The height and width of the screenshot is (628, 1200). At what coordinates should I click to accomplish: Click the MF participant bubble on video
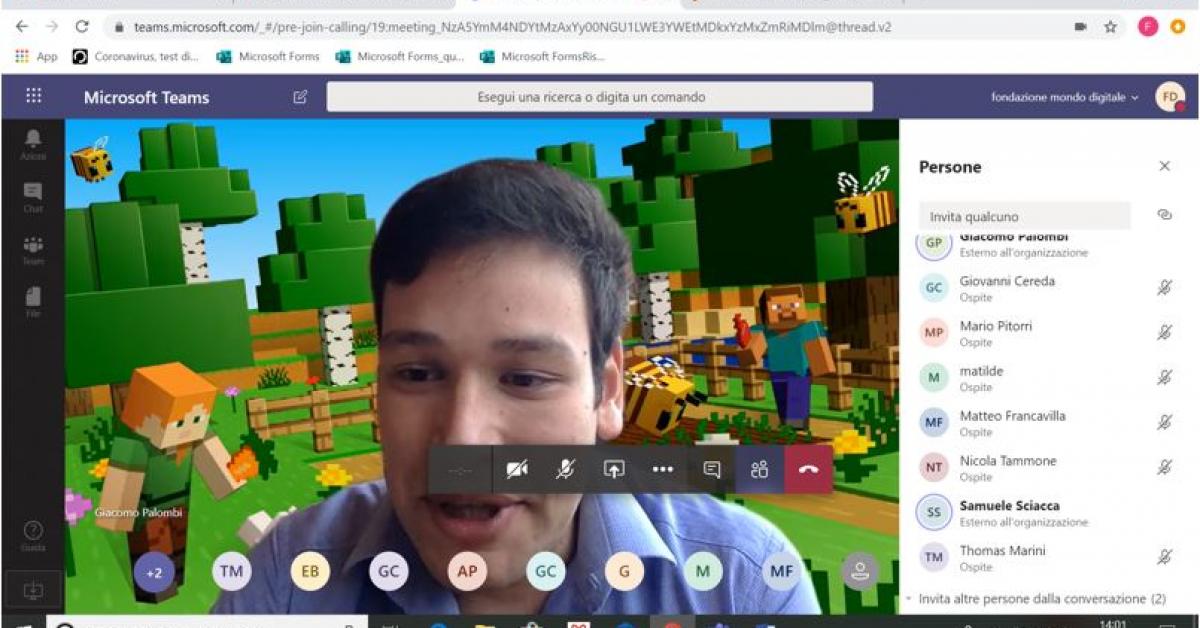[781, 571]
